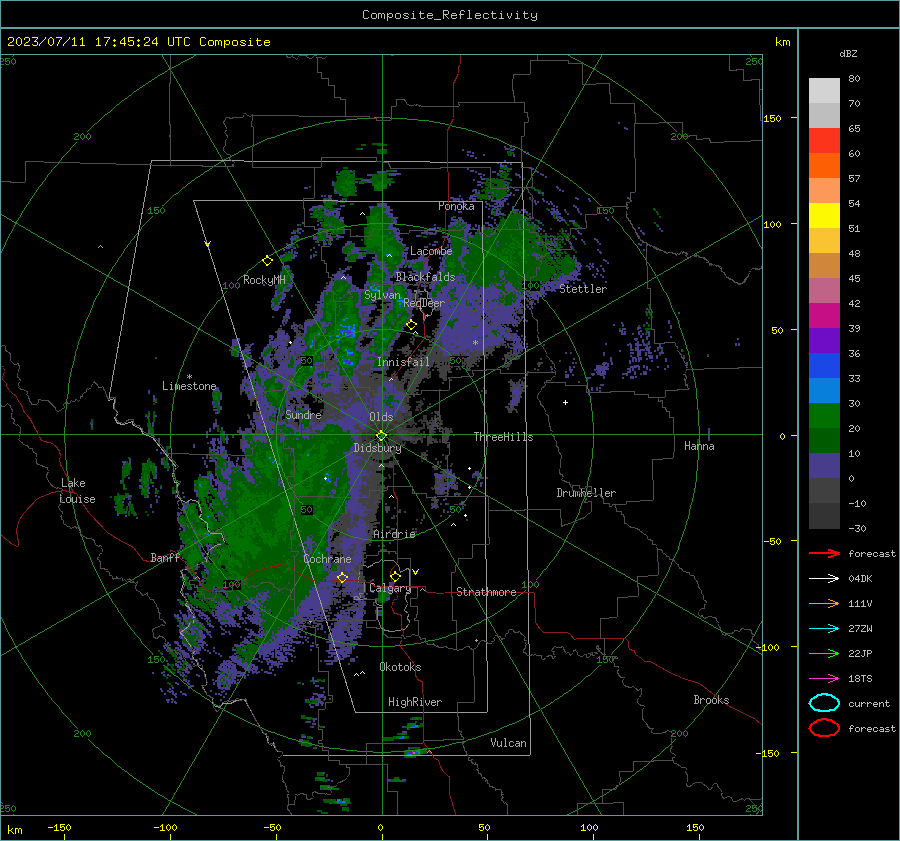Click the Cochrane town label
Screen dimensions: 900x841
pos(327,559)
